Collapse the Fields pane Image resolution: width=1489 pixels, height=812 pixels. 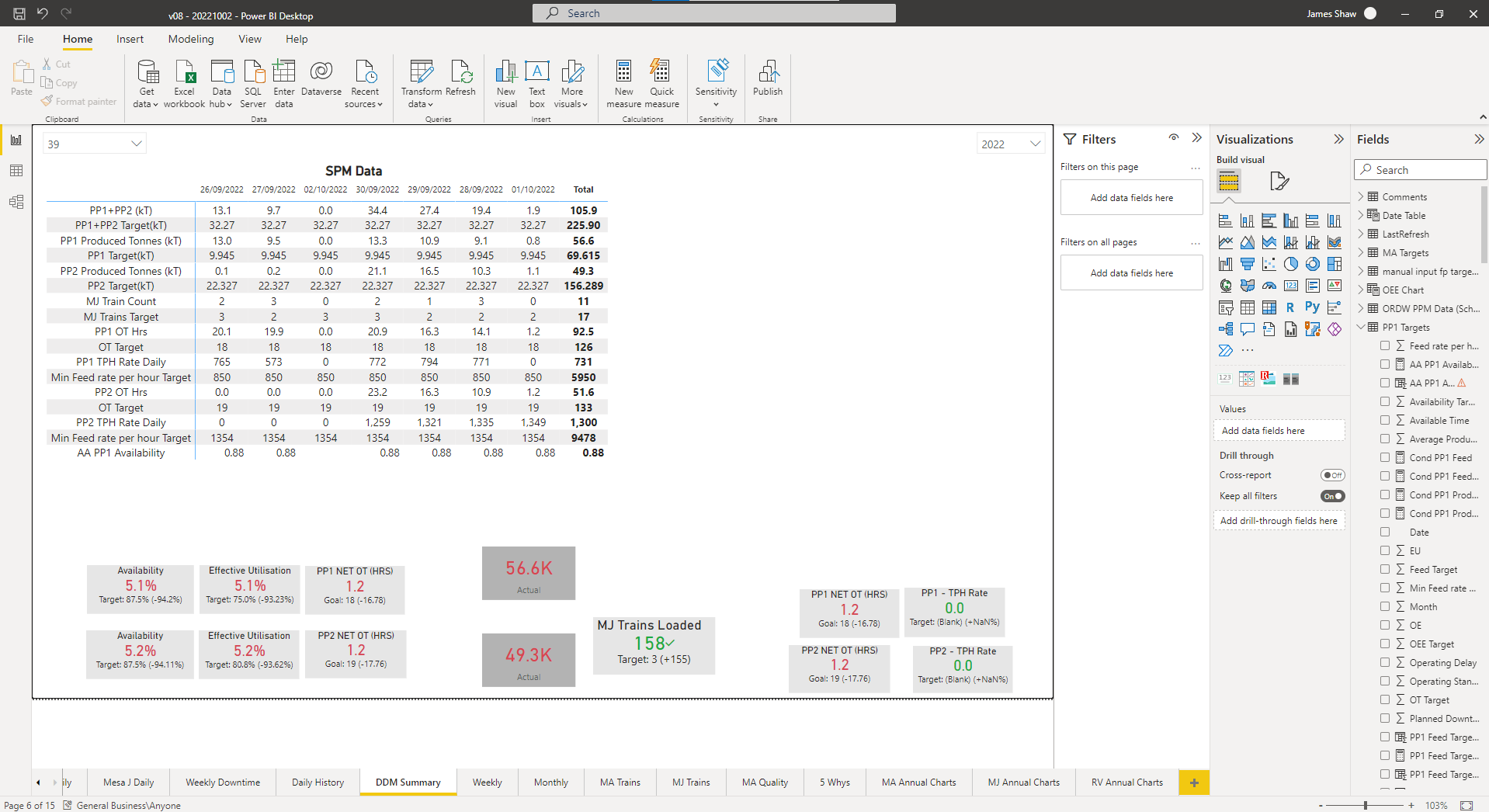pyautogui.click(x=1479, y=139)
